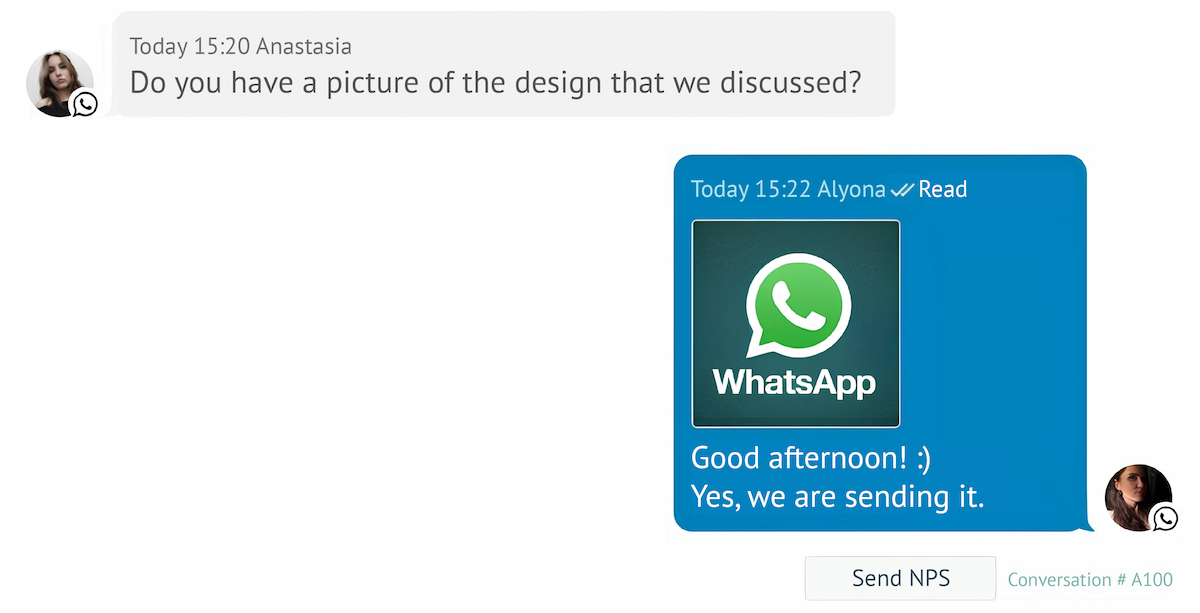Click the Today 15:22 timestamp

pos(751,189)
